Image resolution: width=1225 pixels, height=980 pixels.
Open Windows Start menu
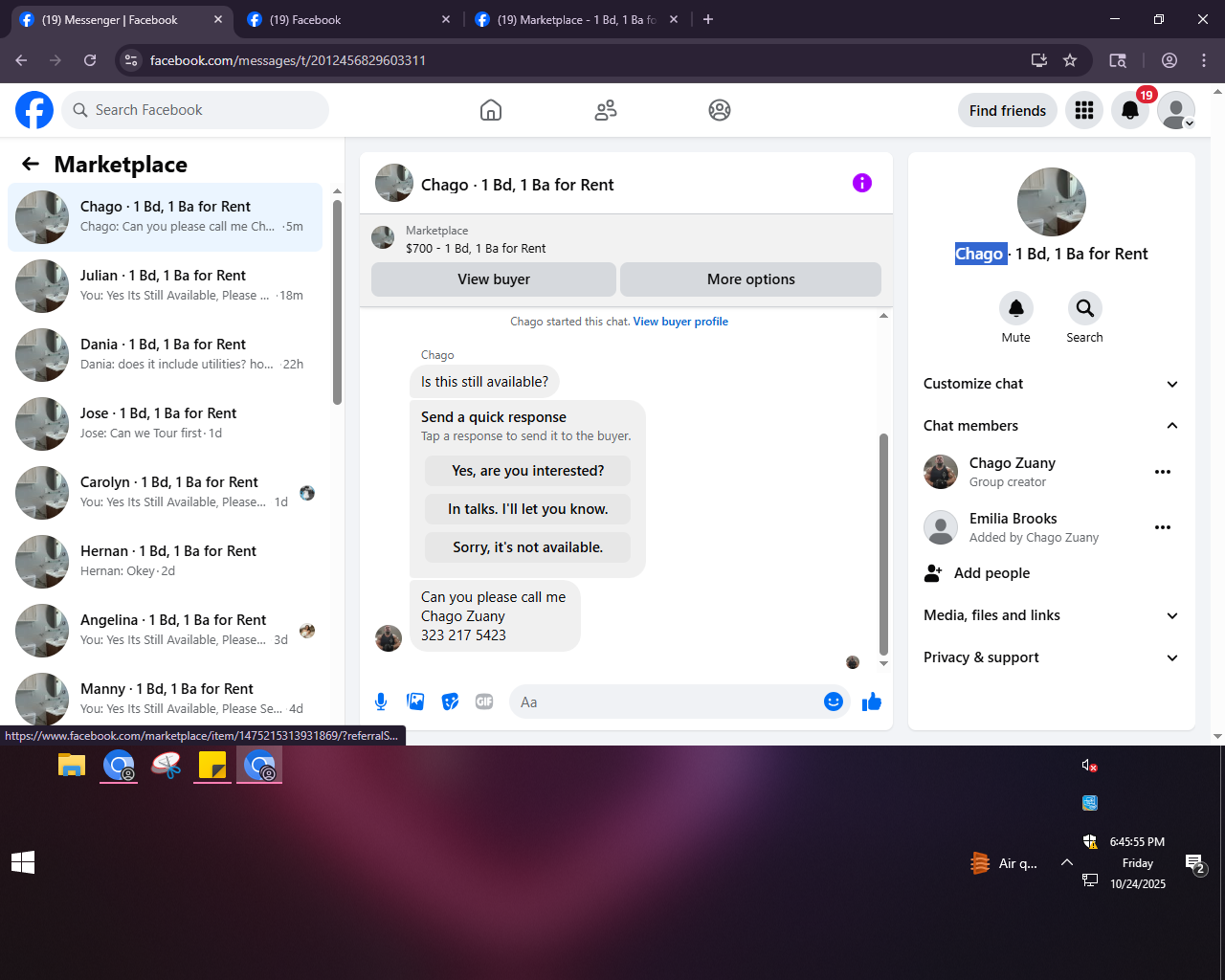coord(23,862)
